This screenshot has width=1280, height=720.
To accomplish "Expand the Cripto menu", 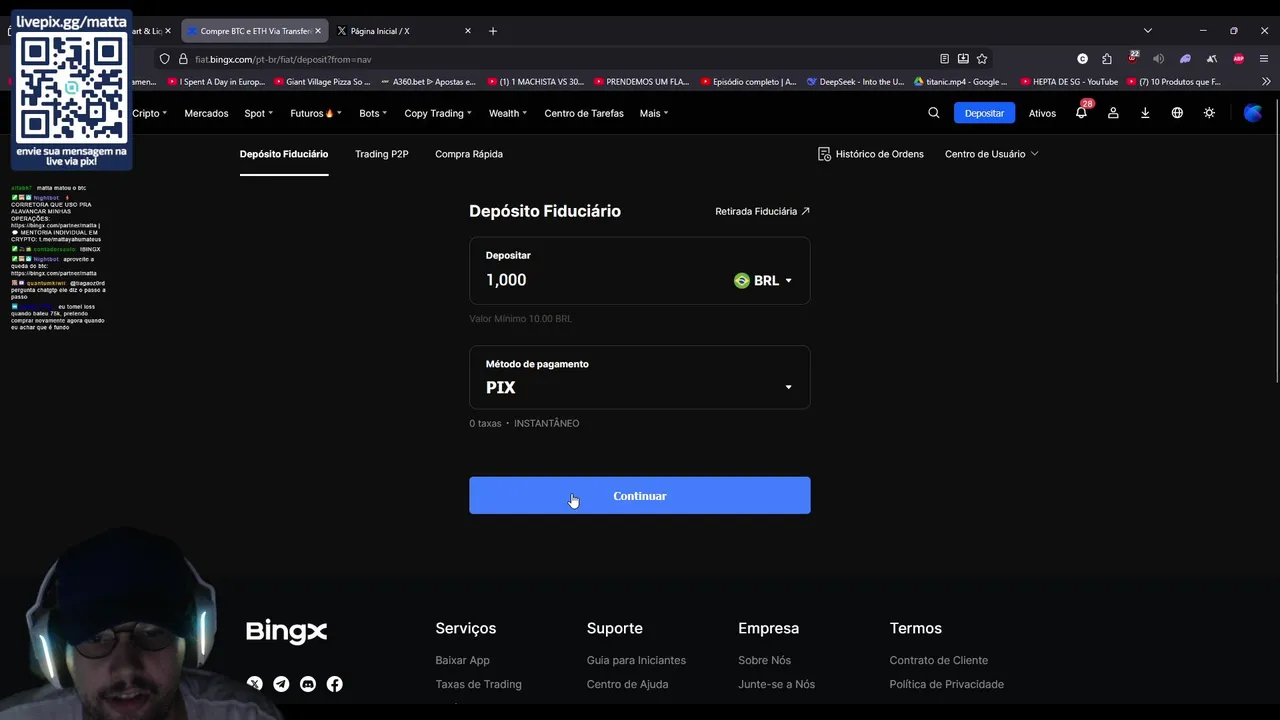I will (150, 113).
